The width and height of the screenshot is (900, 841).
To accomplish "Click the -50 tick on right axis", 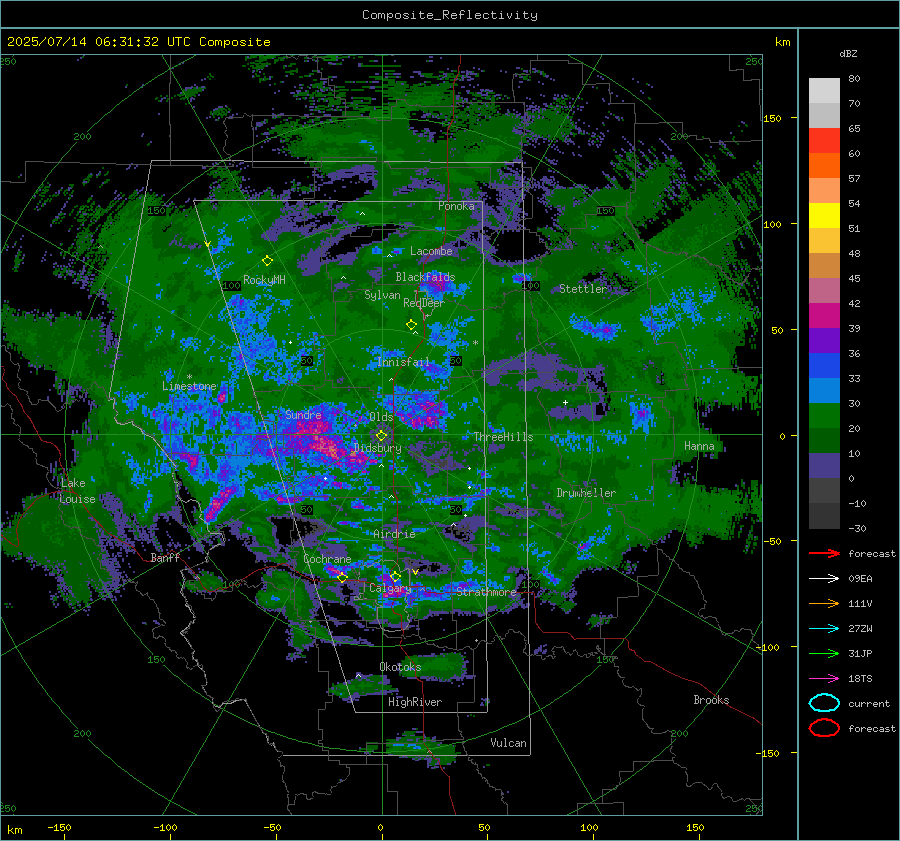I will click(774, 541).
